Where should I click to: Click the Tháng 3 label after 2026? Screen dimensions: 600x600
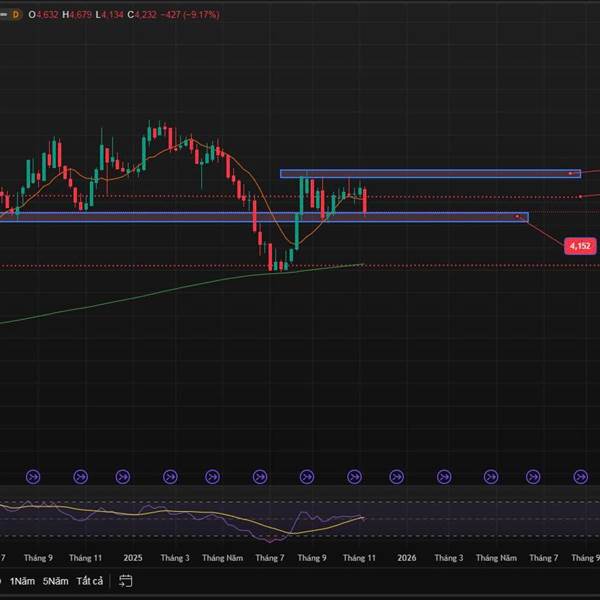pos(449,558)
